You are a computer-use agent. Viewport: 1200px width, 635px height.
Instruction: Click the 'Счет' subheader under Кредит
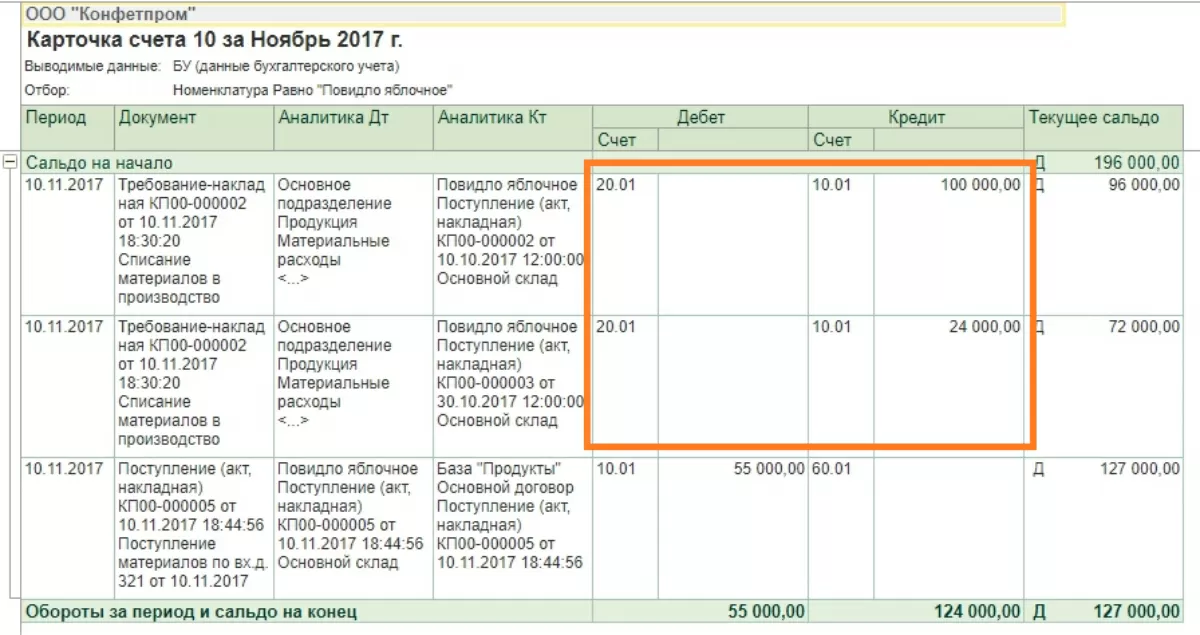click(x=841, y=140)
